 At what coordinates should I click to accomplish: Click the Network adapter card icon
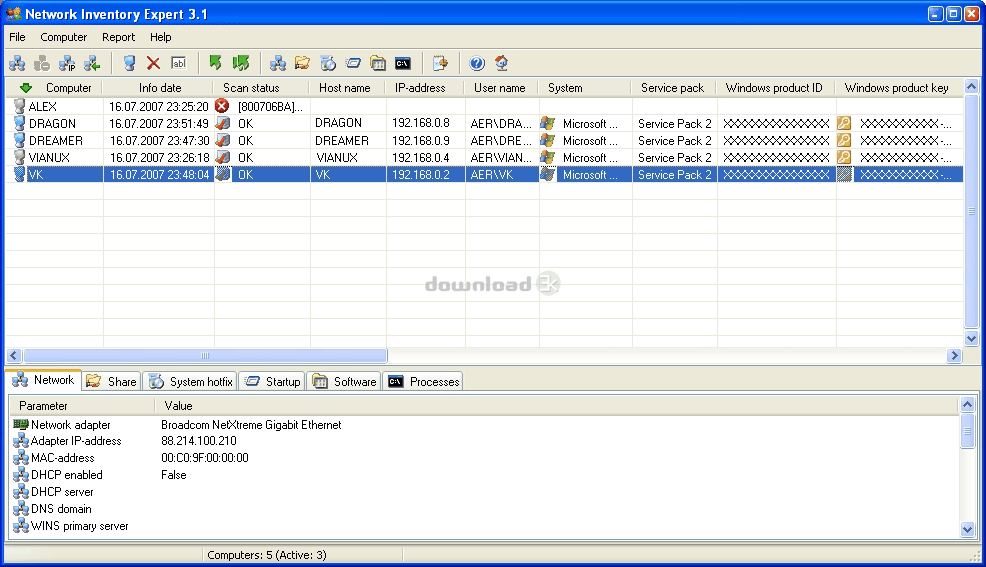point(21,424)
